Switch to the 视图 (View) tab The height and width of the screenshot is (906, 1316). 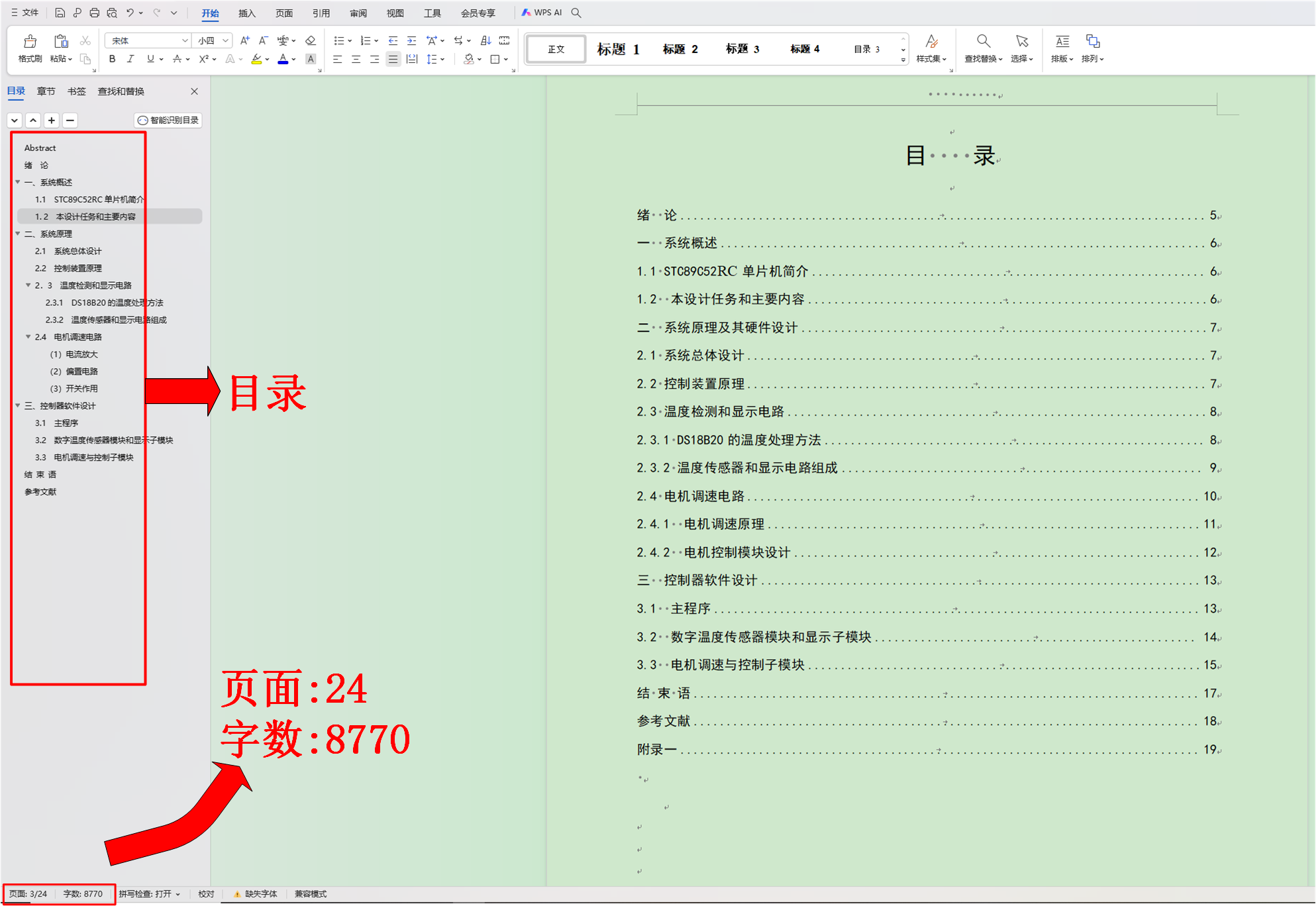click(395, 13)
